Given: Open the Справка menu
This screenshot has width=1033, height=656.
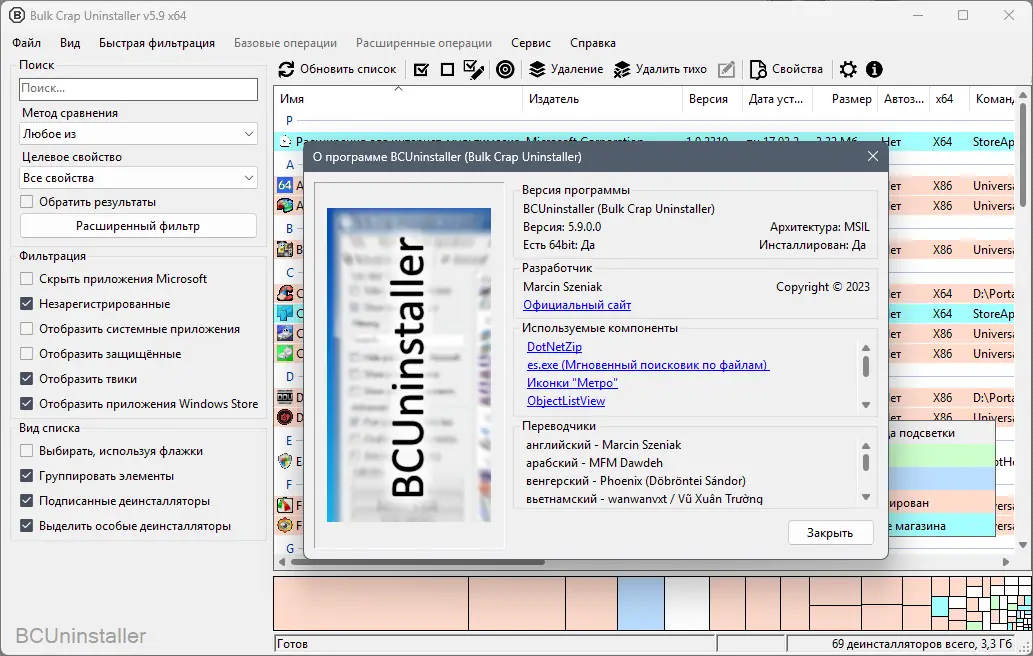Looking at the screenshot, I should point(593,43).
